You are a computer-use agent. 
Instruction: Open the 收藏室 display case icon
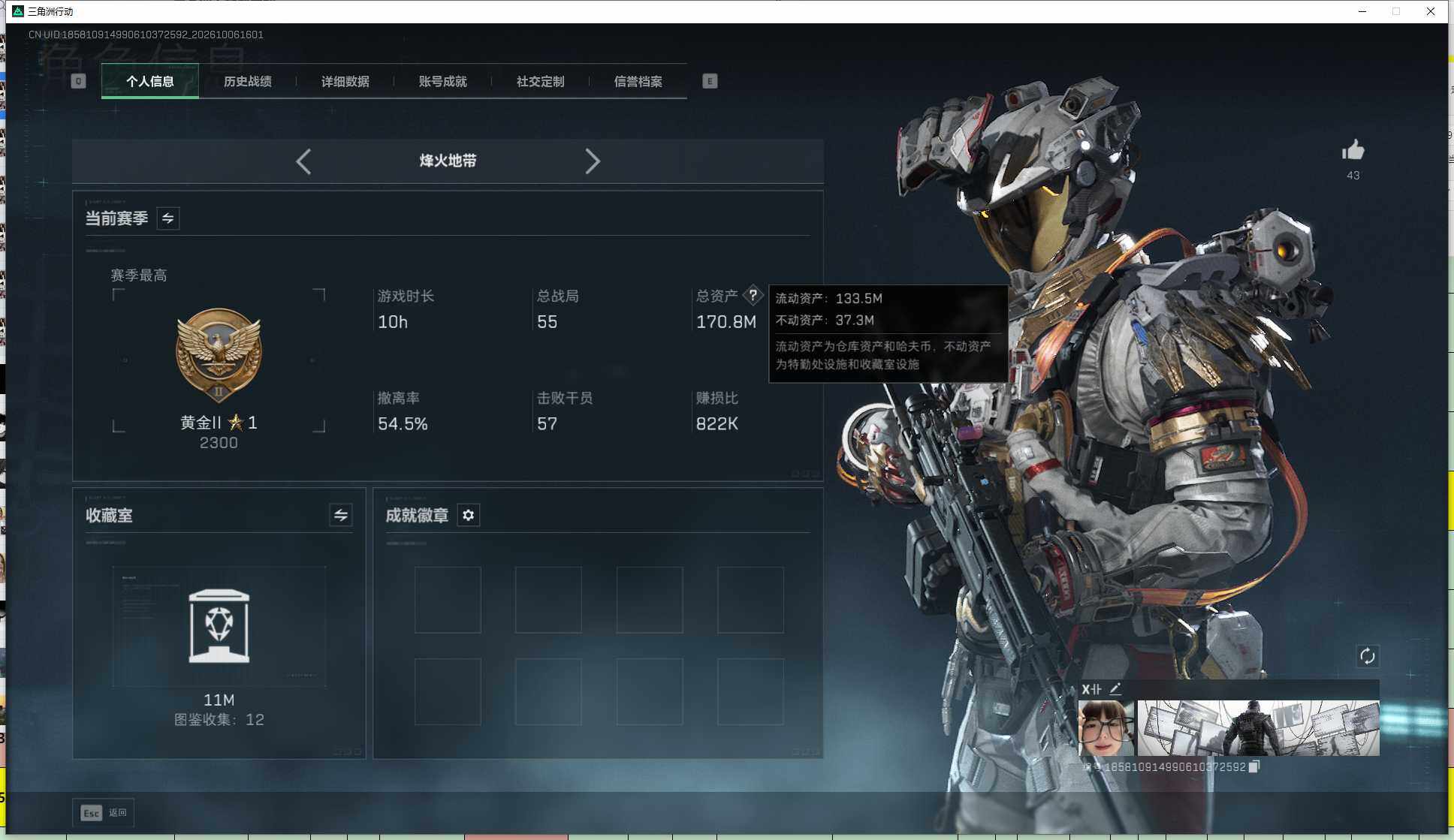219,626
